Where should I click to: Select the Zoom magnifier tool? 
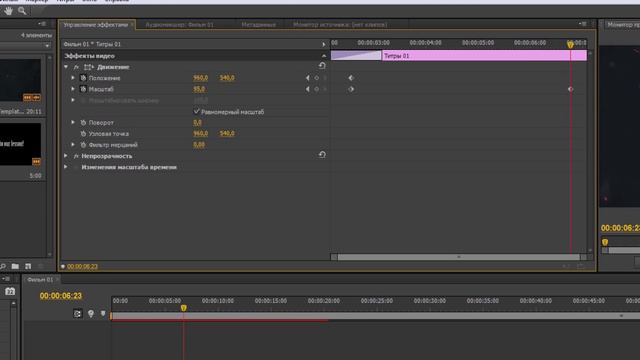pos(22,11)
